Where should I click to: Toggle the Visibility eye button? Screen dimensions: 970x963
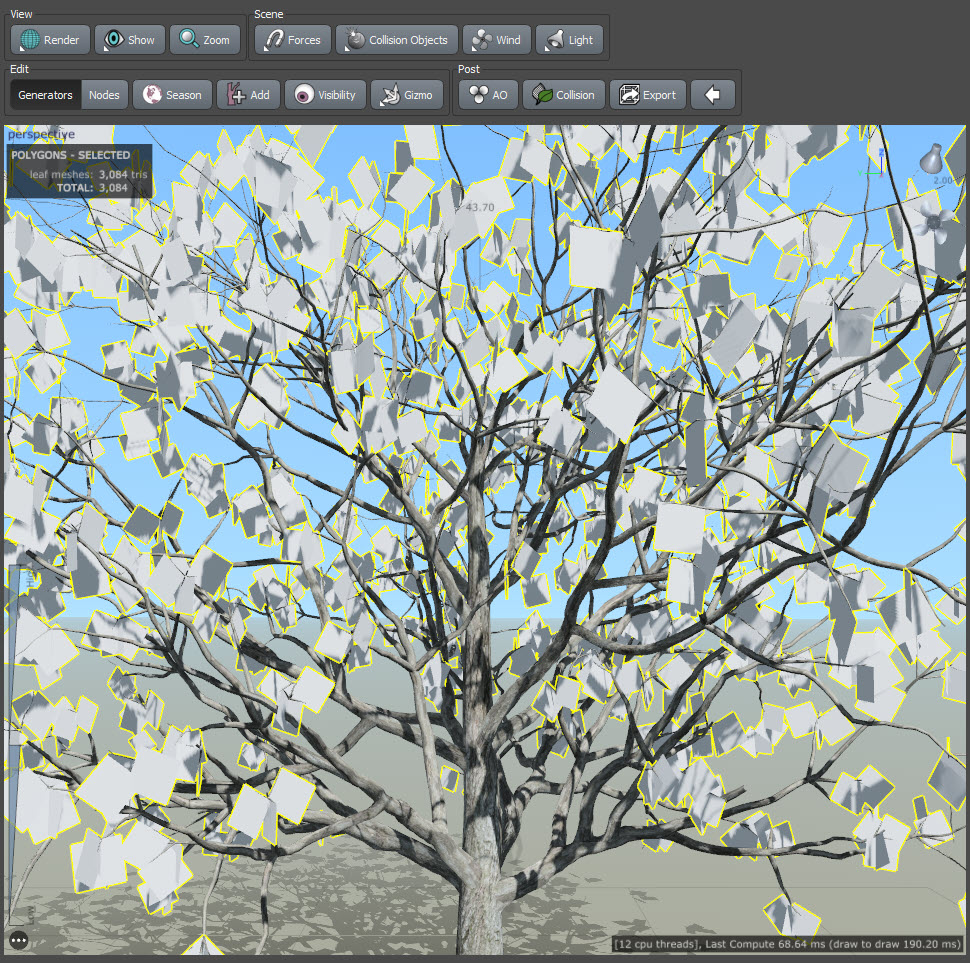(325, 95)
